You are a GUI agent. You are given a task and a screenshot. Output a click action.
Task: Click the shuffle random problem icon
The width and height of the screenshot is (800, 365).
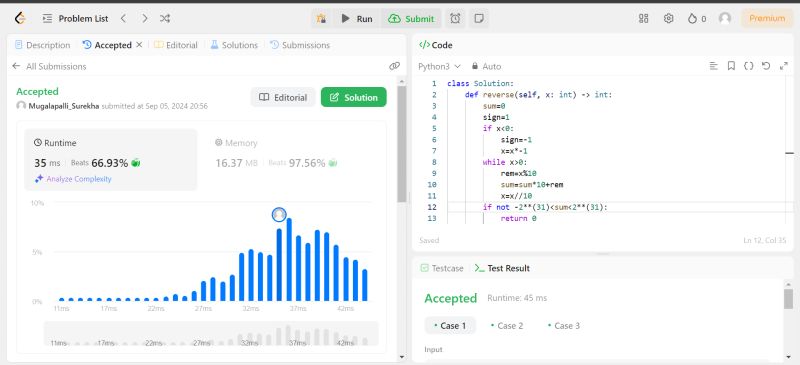[x=164, y=19]
